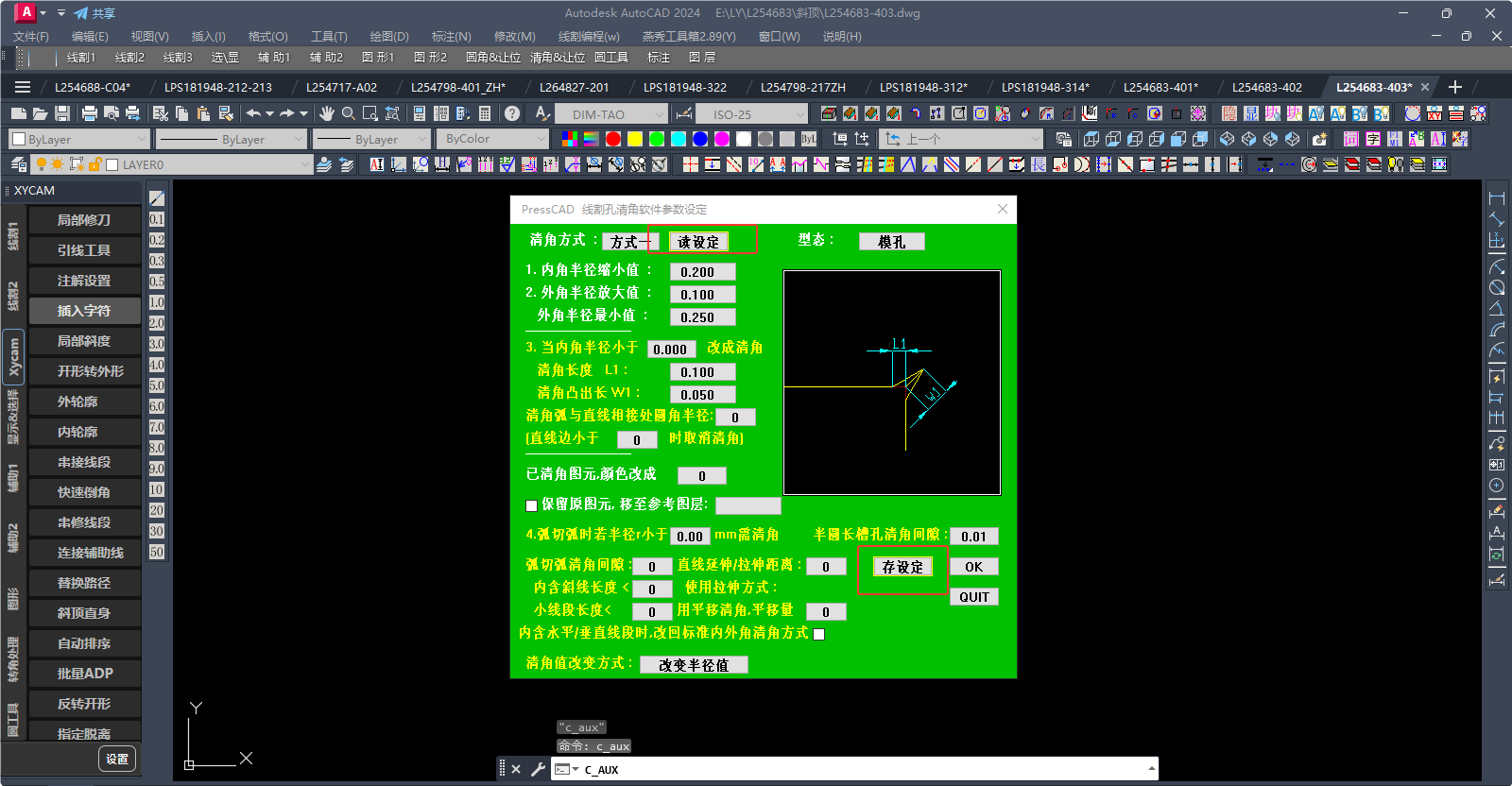Open the 线割编程(w) menu

click(x=589, y=36)
